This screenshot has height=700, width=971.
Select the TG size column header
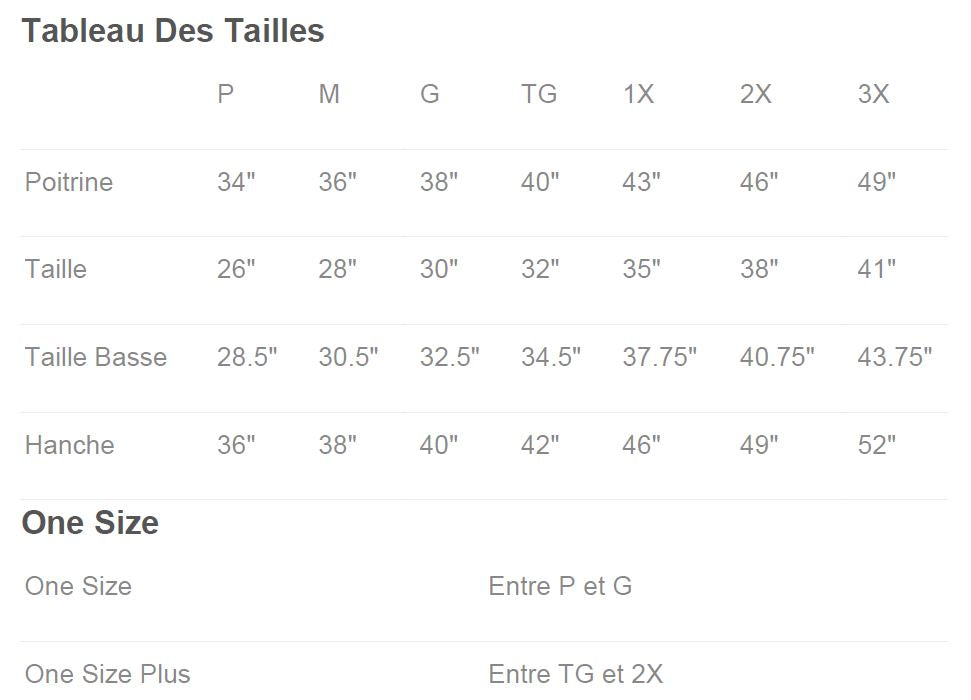tap(539, 94)
